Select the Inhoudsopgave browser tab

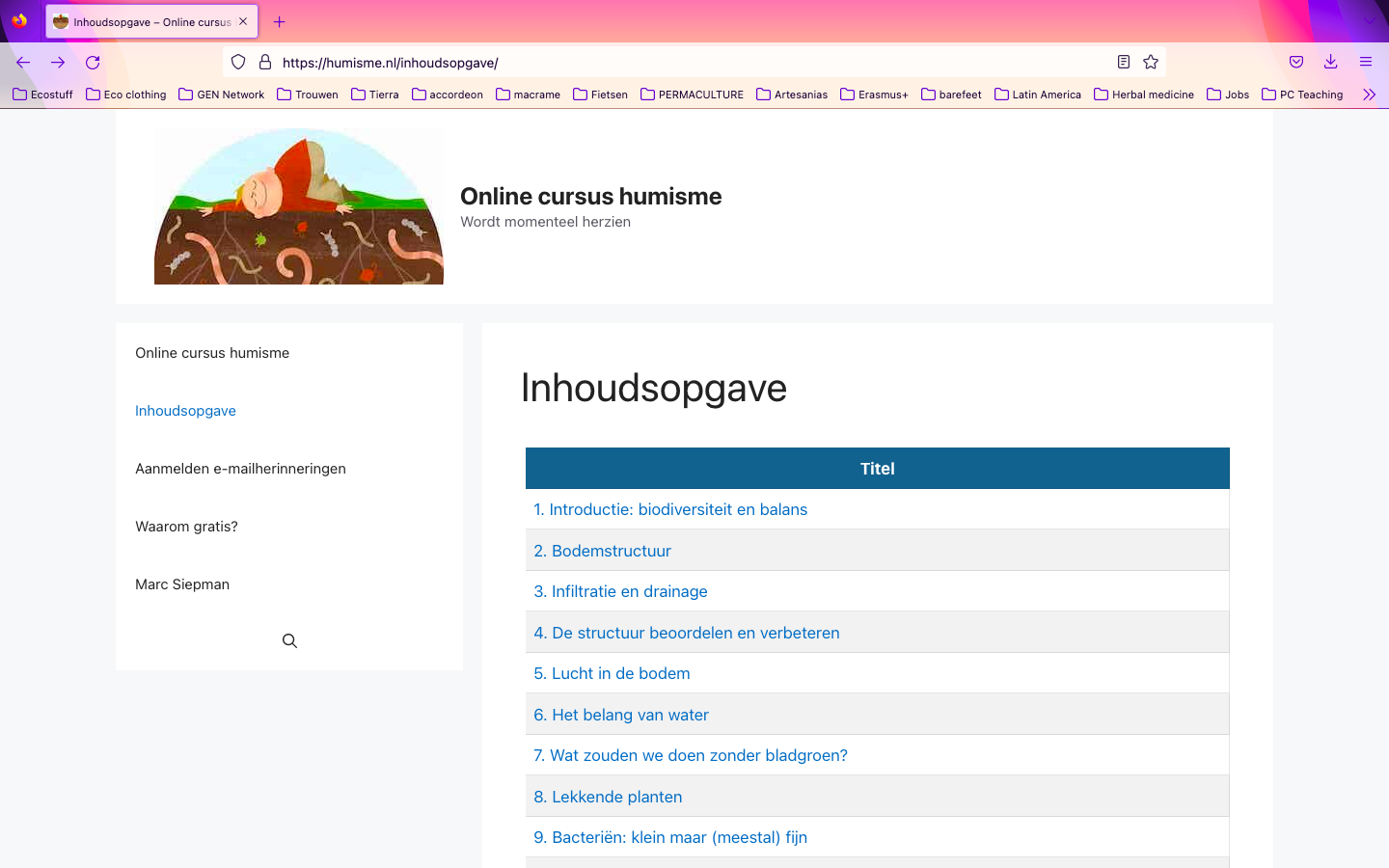151,22
